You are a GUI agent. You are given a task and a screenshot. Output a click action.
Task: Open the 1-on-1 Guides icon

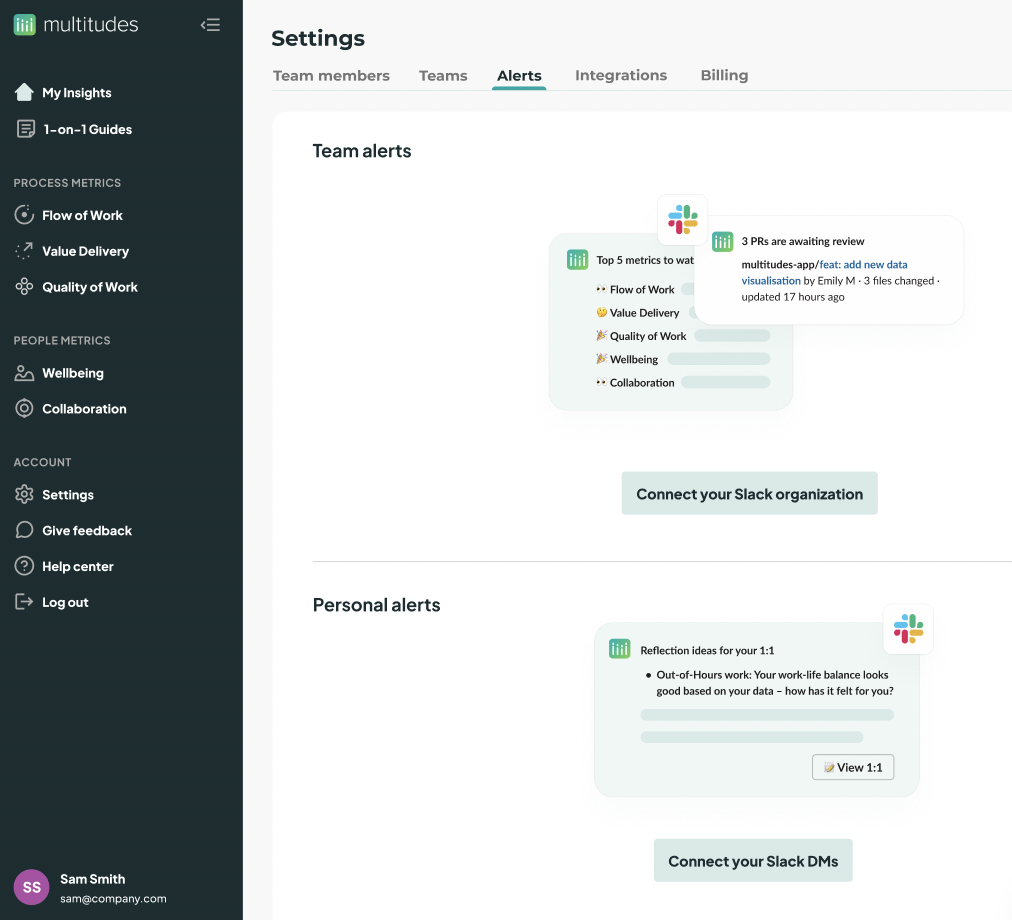coord(25,129)
